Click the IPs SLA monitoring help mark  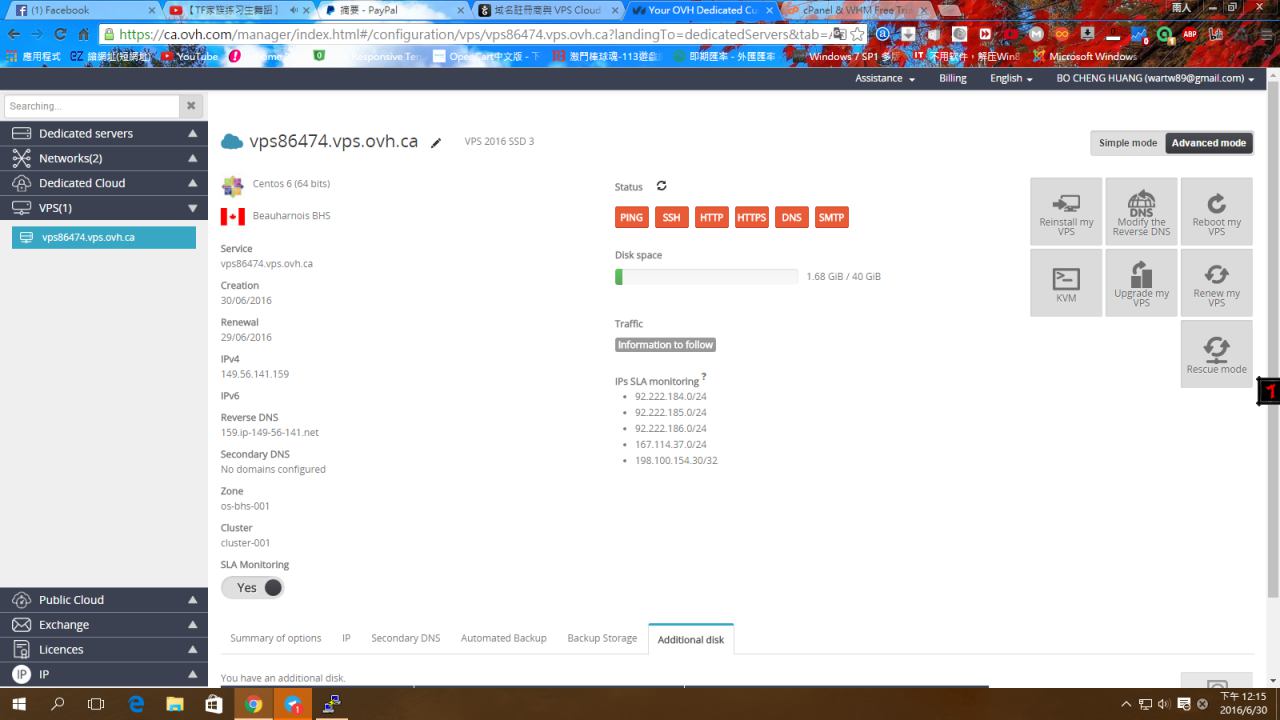(704, 377)
